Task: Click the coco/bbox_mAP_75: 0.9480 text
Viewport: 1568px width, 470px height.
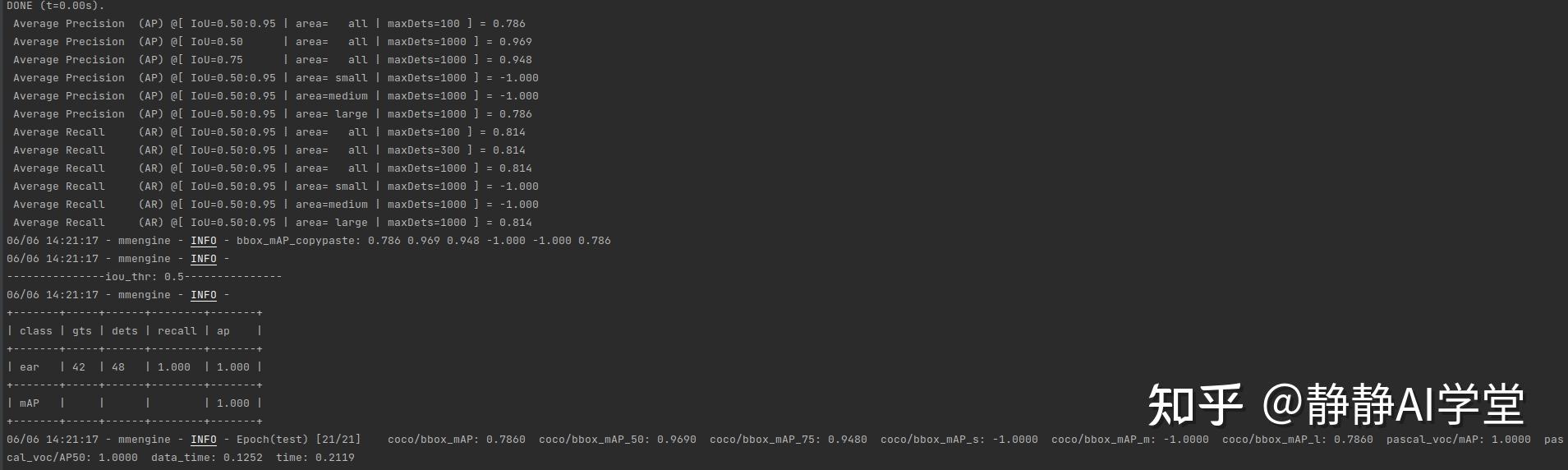Action: point(789,440)
